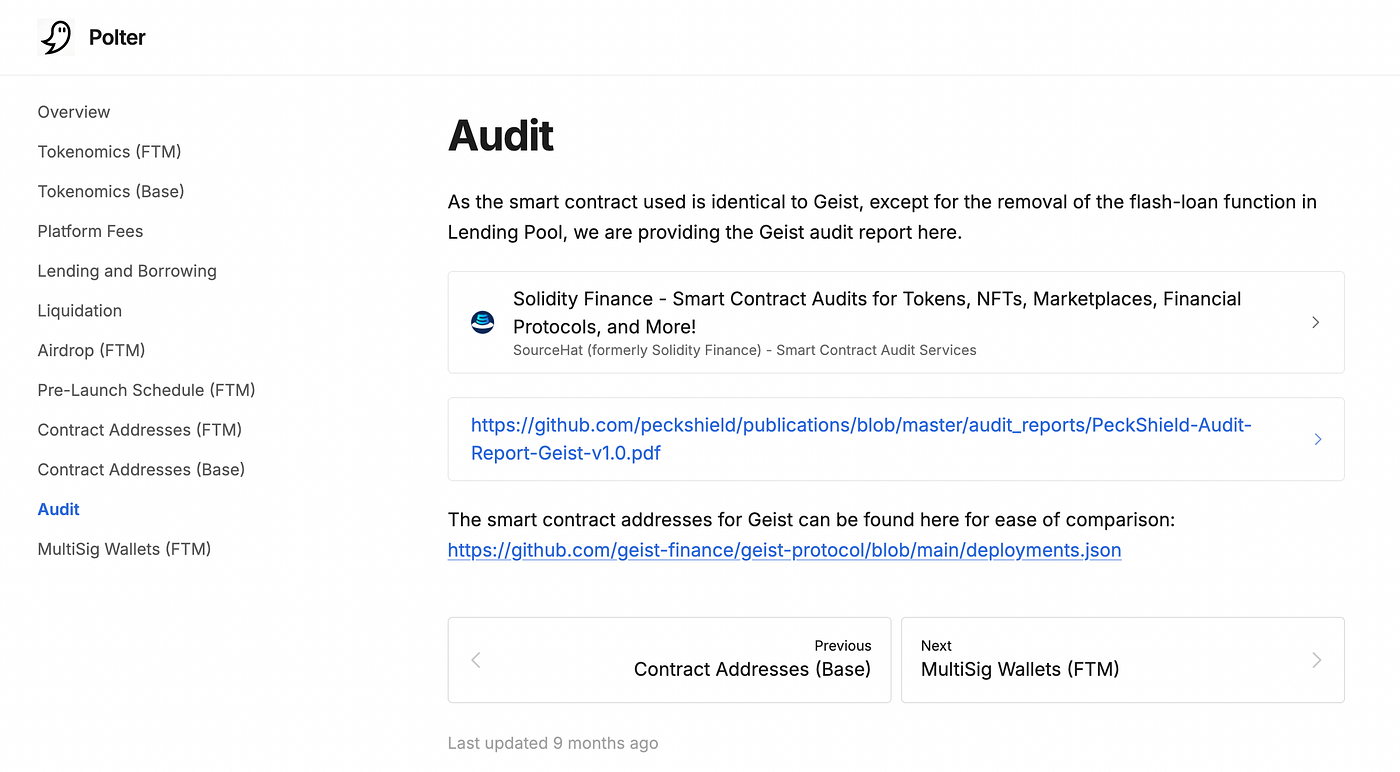The width and height of the screenshot is (1400, 772).
Task: Open the Liquidation sidebar page
Action: pyautogui.click(x=80, y=311)
